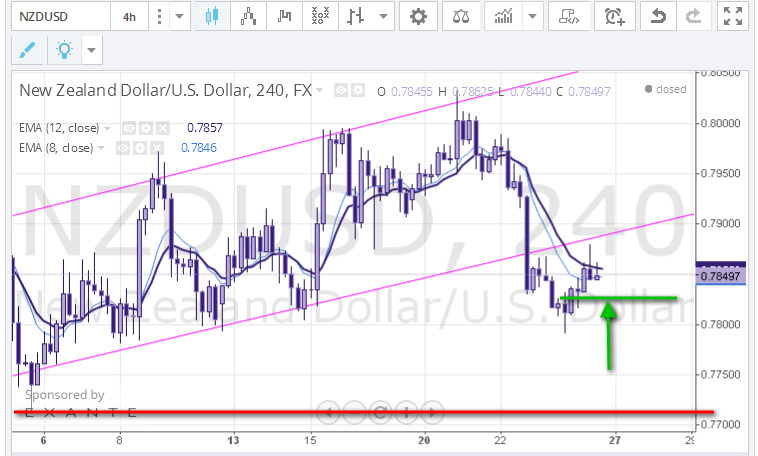Click the EMA (8, close) label
Image resolution: width=758 pixels, height=456 pixels.
pos(56,148)
